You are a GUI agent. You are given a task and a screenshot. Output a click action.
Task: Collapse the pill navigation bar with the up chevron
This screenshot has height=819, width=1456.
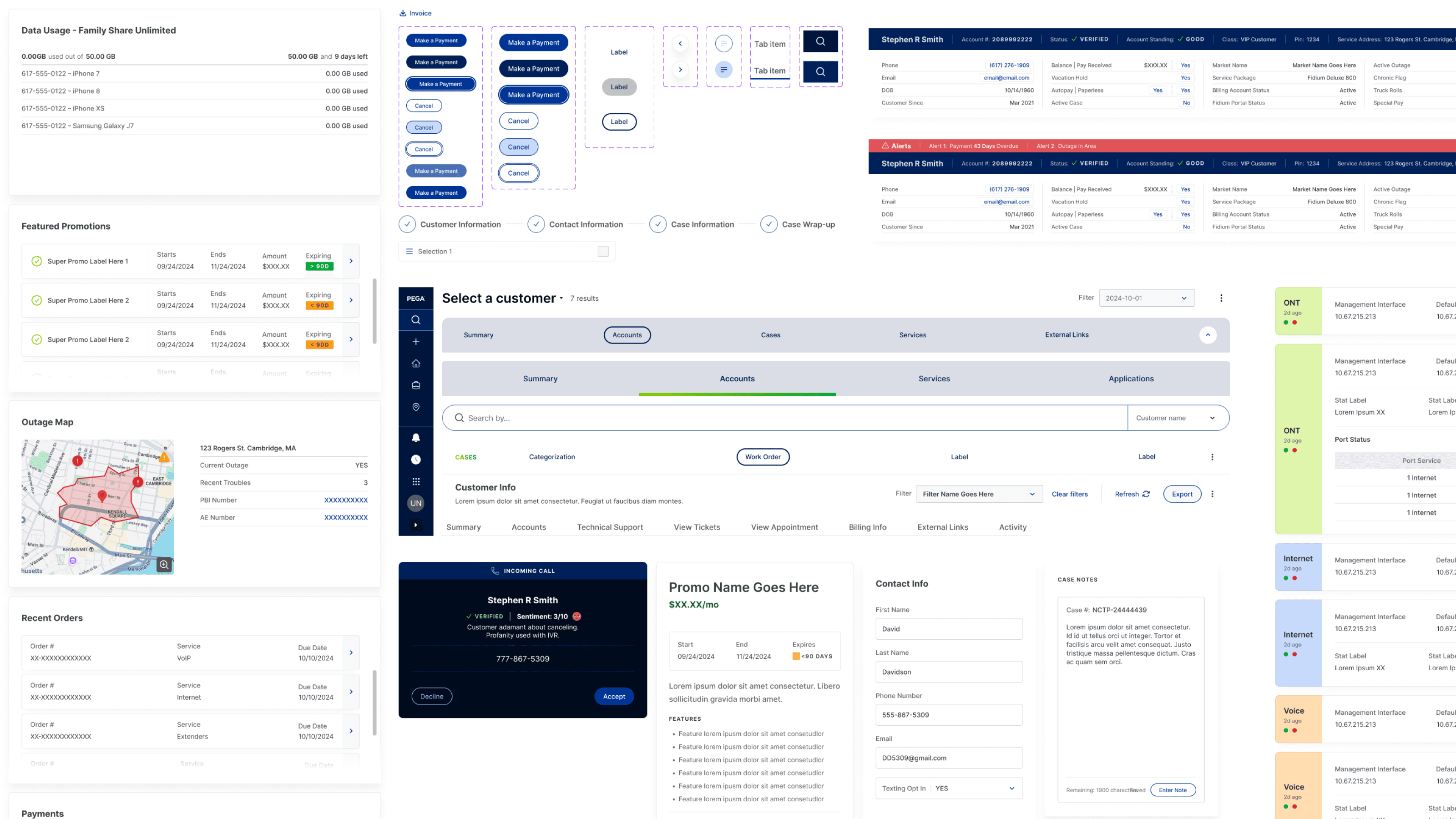[1207, 335]
